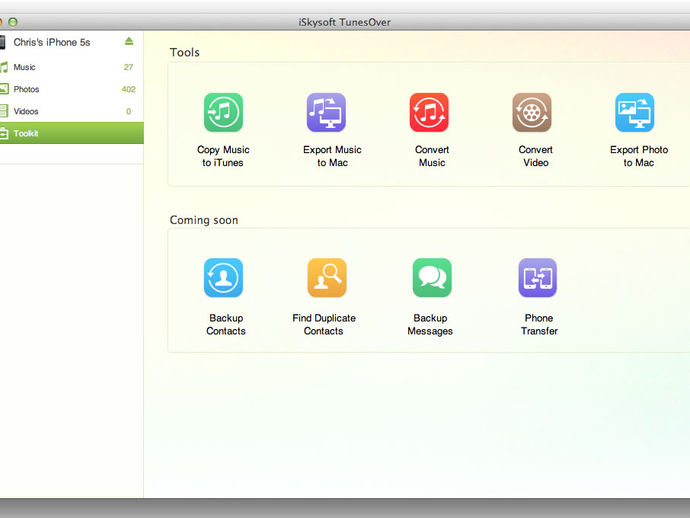The width and height of the screenshot is (690, 518).
Task: Click the "Copy Music to iTunes" label
Action: pos(223,156)
